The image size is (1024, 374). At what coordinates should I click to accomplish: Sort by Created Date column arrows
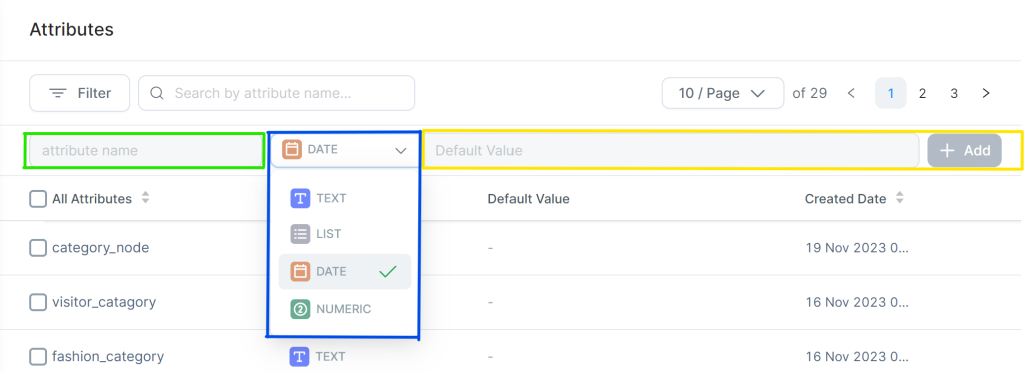pos(899,198)
